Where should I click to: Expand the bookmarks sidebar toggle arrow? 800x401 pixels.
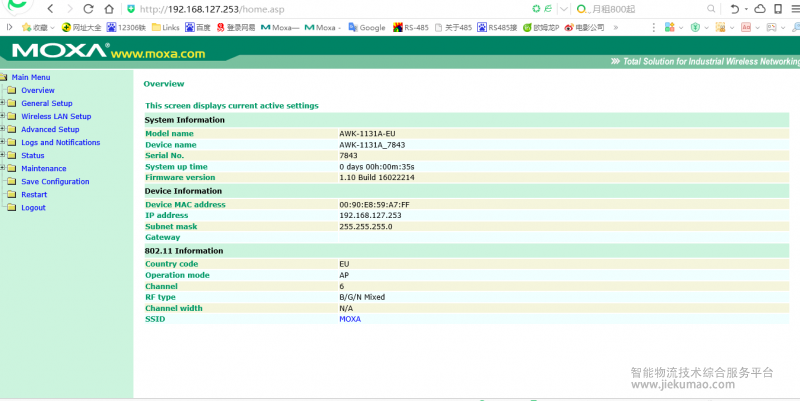pos(9,28)
